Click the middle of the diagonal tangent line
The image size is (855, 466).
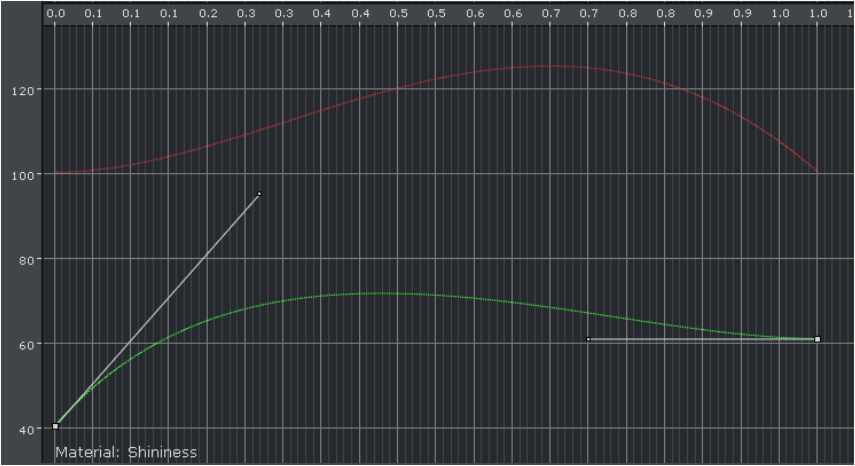(157, 310)
